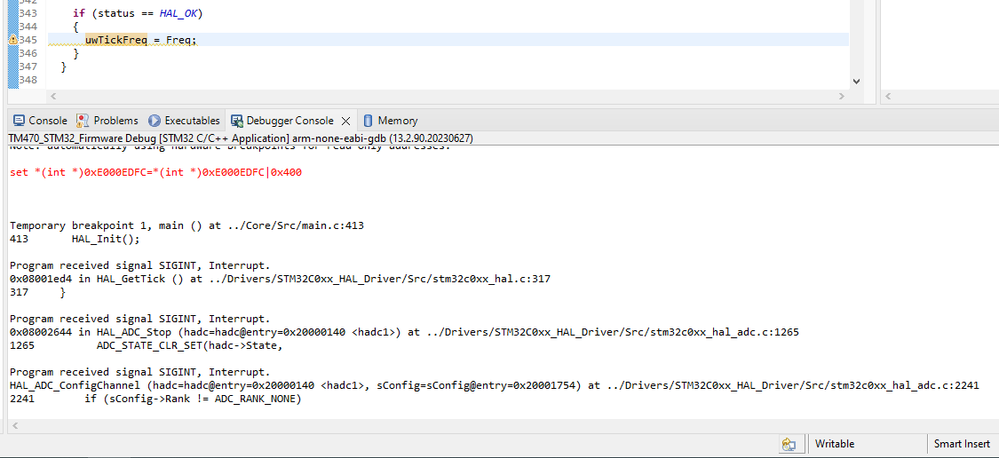The width and height of the screenshot is (999, 458).
Task: Click line number 347 in the editor gutter
Action: [x=28, y=66]
